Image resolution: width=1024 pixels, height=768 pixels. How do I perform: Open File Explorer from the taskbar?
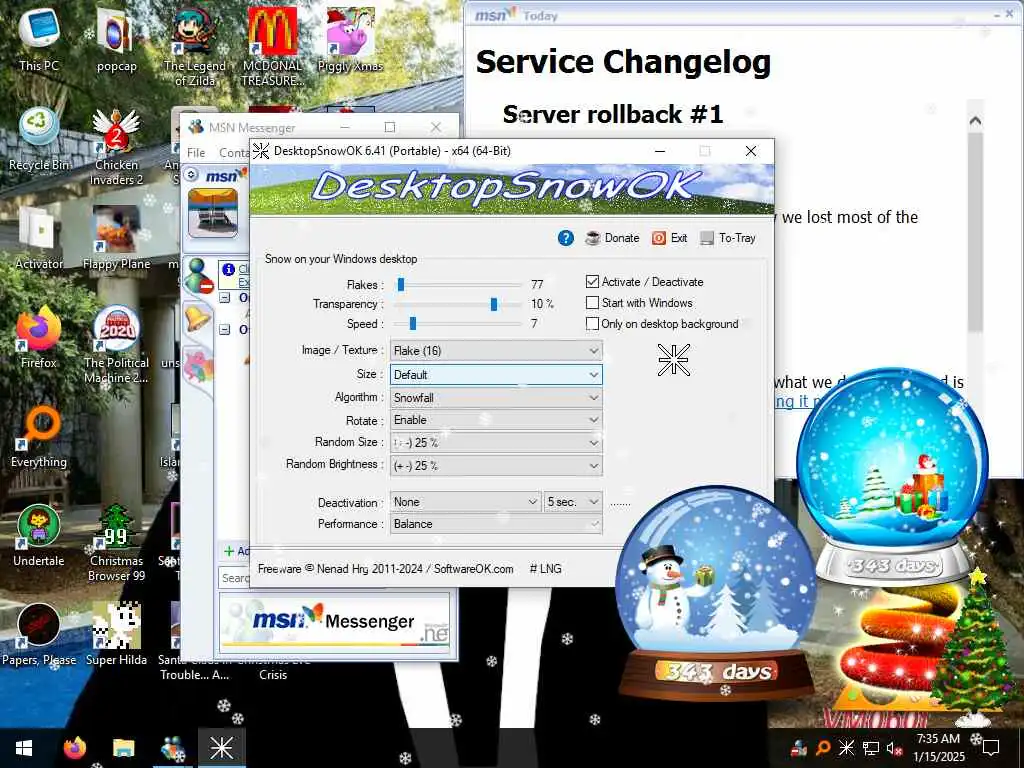coord(123,748)
